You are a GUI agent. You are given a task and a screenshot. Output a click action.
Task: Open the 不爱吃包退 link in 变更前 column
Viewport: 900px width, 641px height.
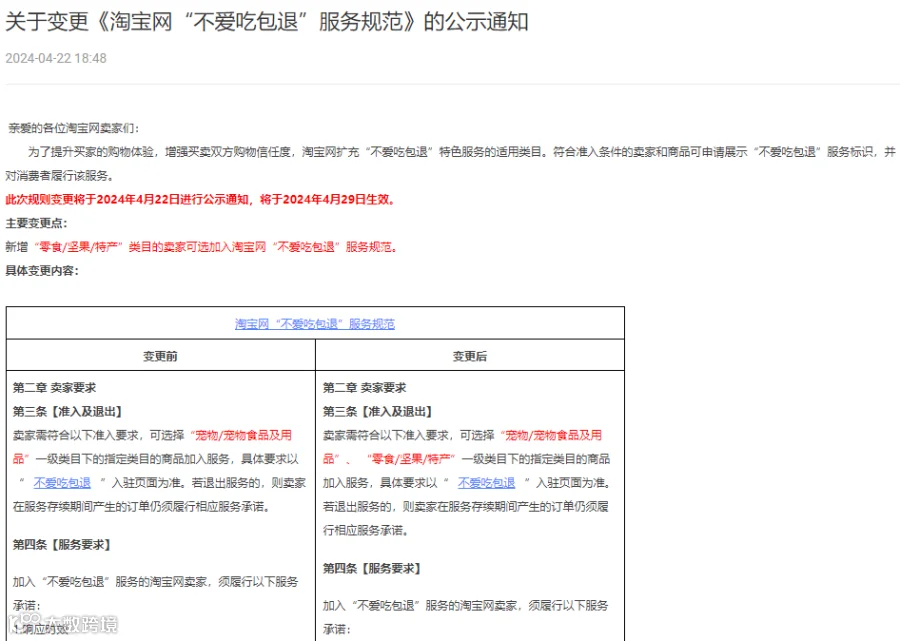click(62, 483)
